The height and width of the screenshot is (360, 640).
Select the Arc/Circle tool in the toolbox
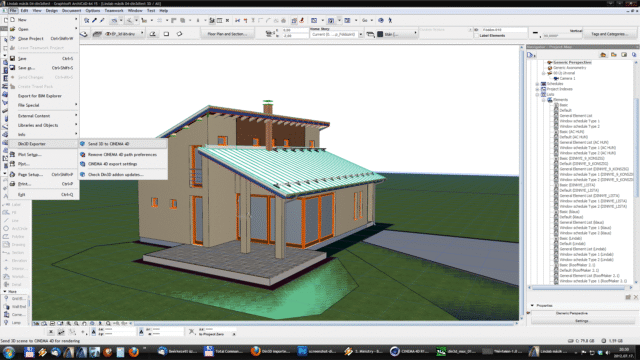[14, 229]
